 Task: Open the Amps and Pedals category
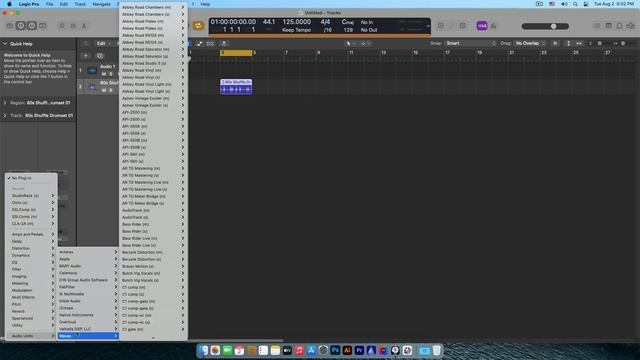(x=31, y=234)
